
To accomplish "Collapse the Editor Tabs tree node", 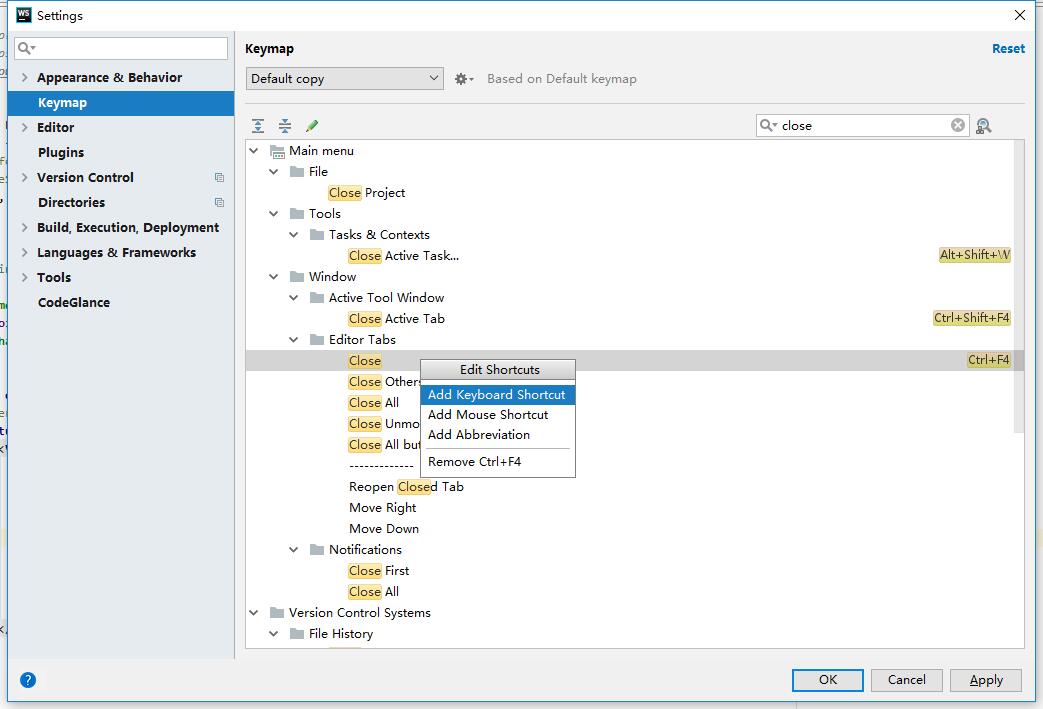I will [x=293, y=340].
